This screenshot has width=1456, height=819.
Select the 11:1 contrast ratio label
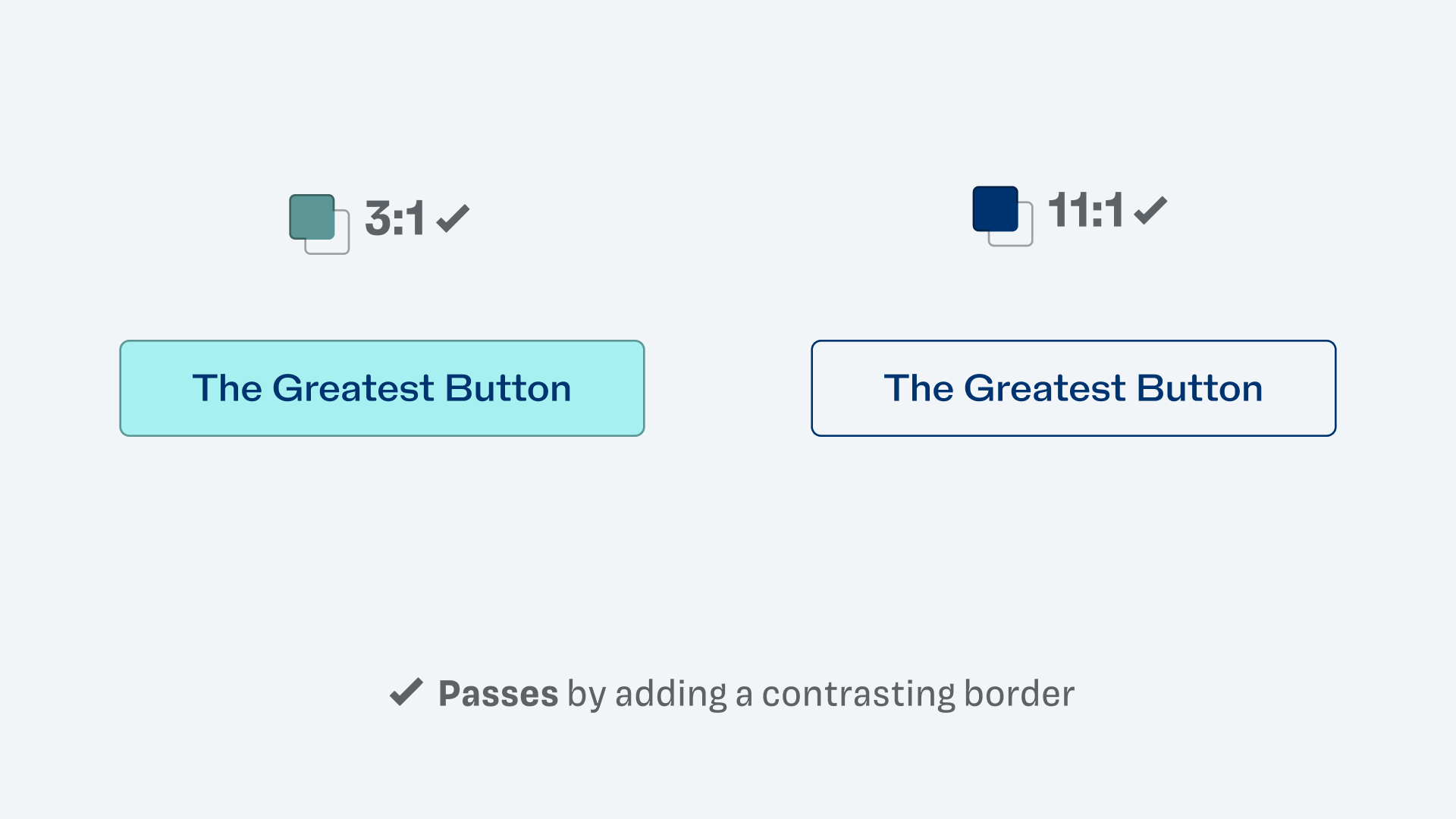coord(1085,210)
